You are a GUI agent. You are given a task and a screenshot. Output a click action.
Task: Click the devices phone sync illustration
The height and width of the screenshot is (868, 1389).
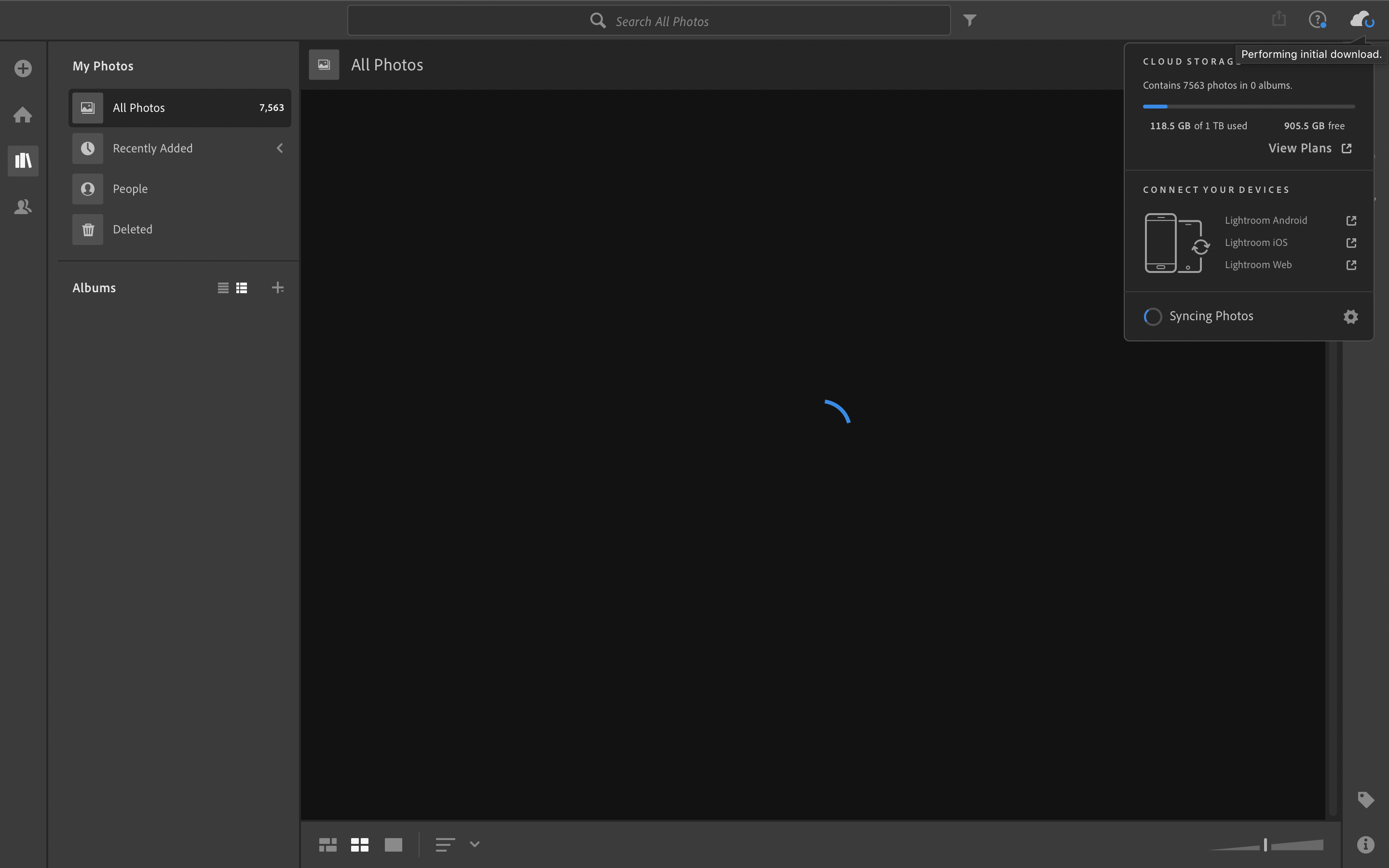(1177, 243)
